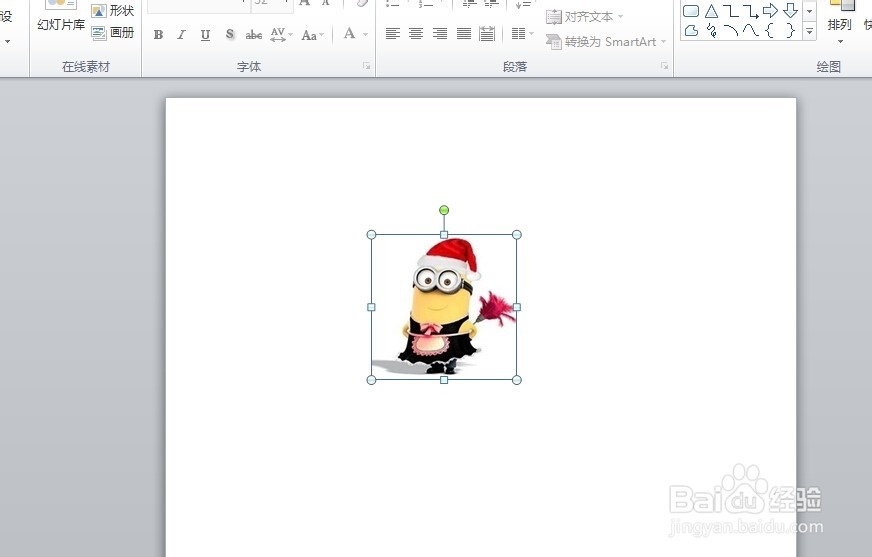Viewport: 872px width, 557px height.
Task: Select rounded rectangle shape
Action: (x=691, y=11)
